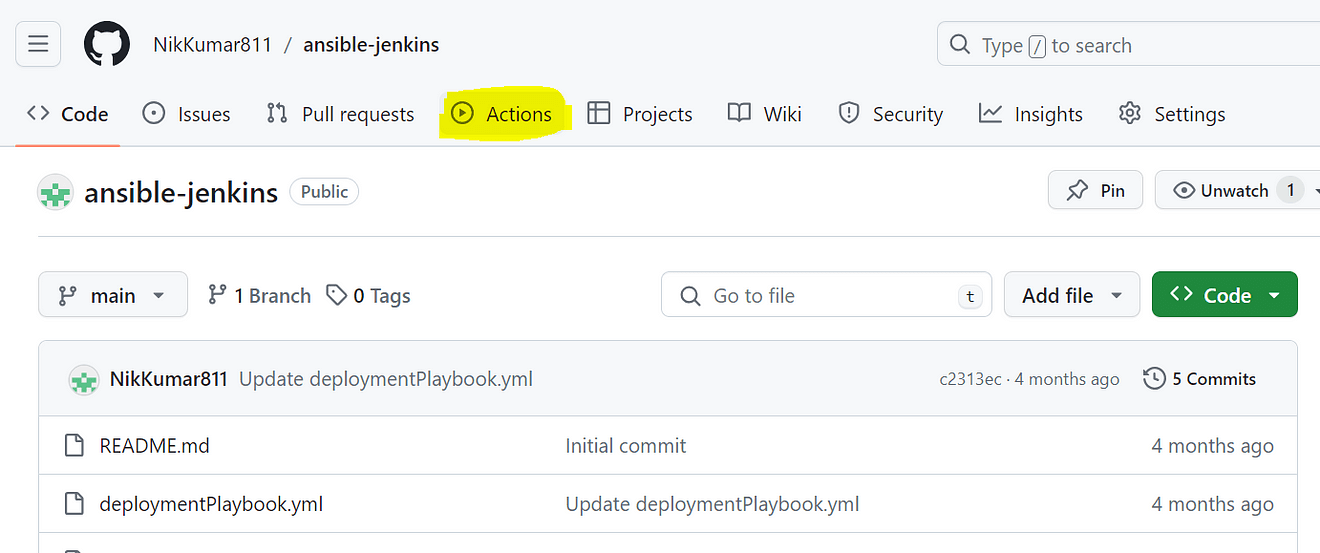Expand the Add file dropdown
The width and height of the screenshot is (1320, 553).
(x=1071, y=295)
